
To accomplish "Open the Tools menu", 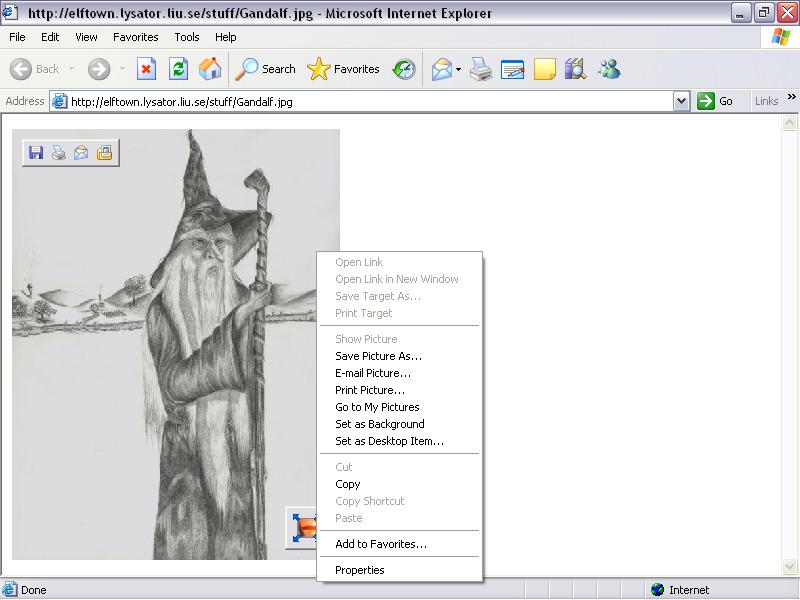I will pos(187,37).
